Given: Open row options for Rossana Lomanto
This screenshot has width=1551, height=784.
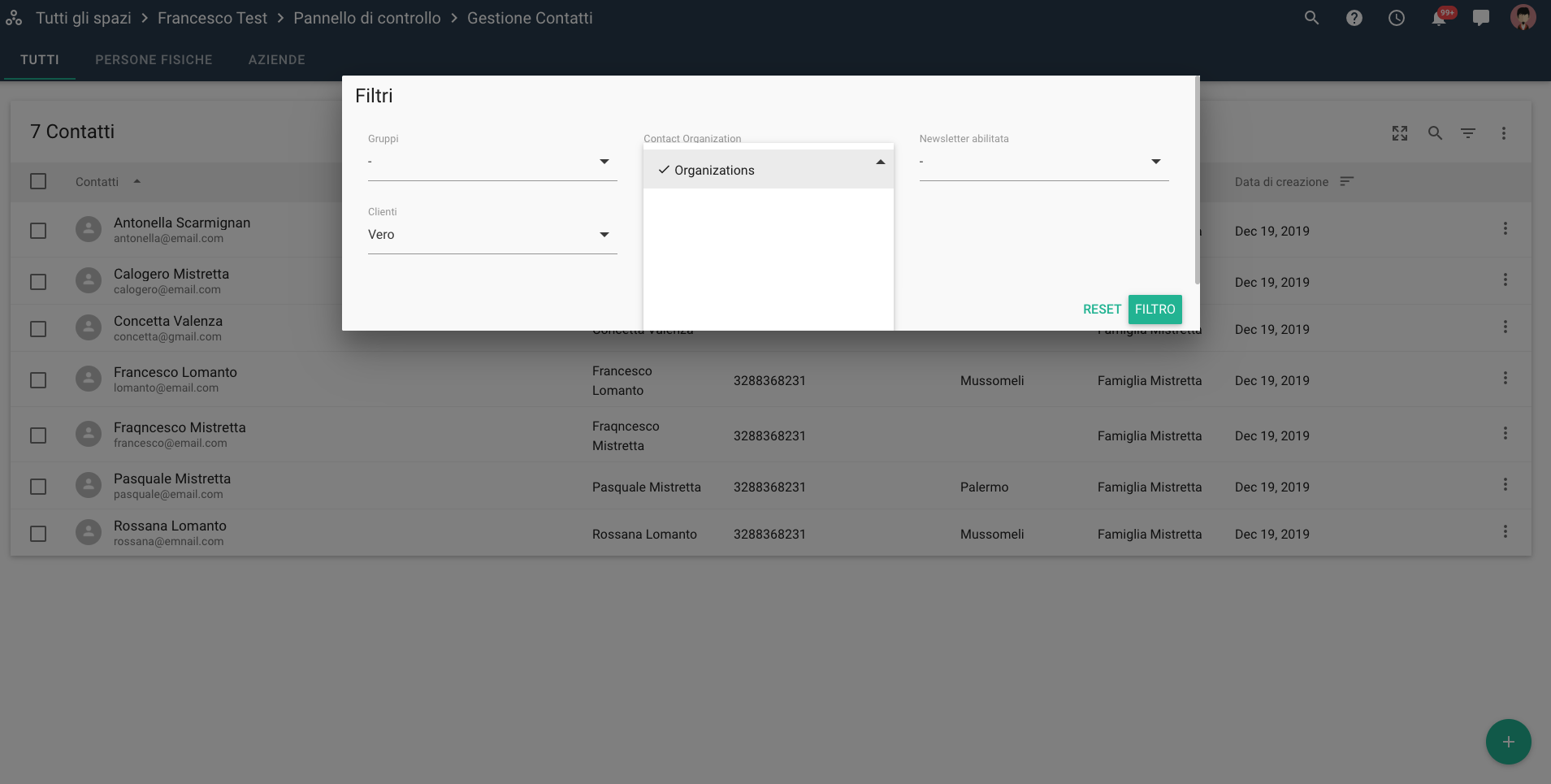Looking at the screenshot, I should [1505, 531].
